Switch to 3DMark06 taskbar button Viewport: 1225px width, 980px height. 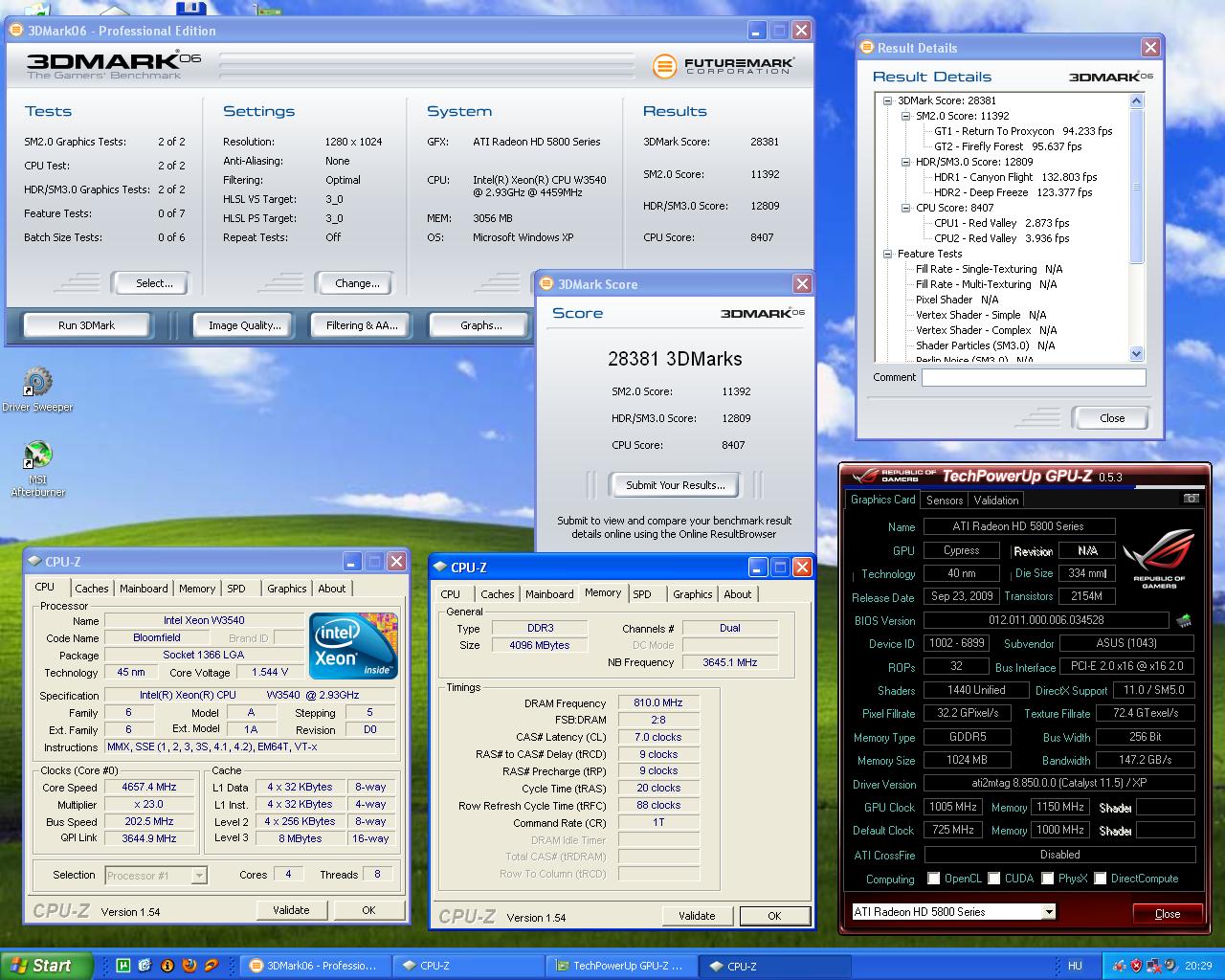pyautogui.click(x=315, y=966)
